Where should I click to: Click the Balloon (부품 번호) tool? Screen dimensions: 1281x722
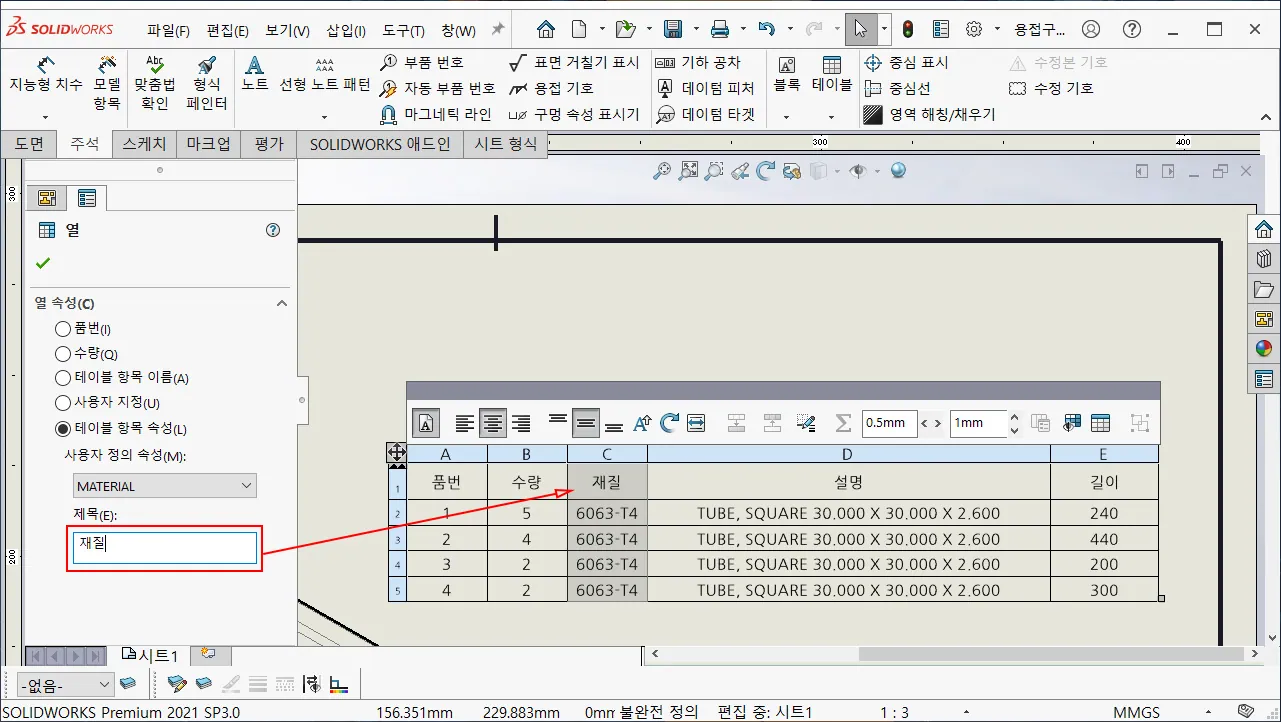(421, 62)
